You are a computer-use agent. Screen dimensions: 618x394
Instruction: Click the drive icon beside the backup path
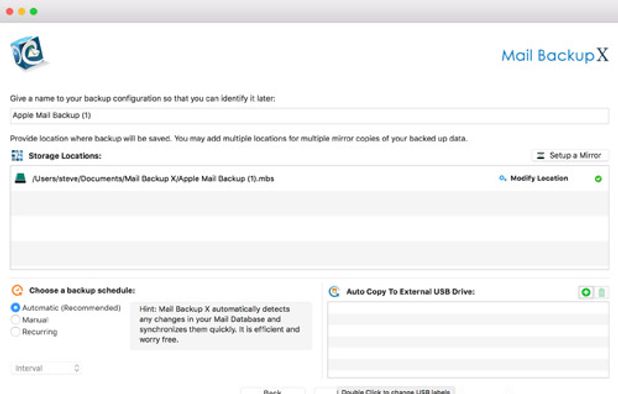20,178
